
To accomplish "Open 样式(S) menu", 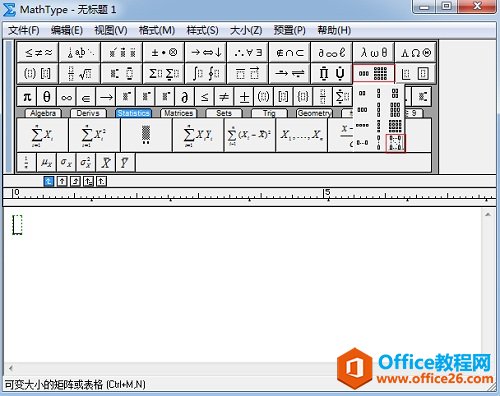I will click(202, 30).
